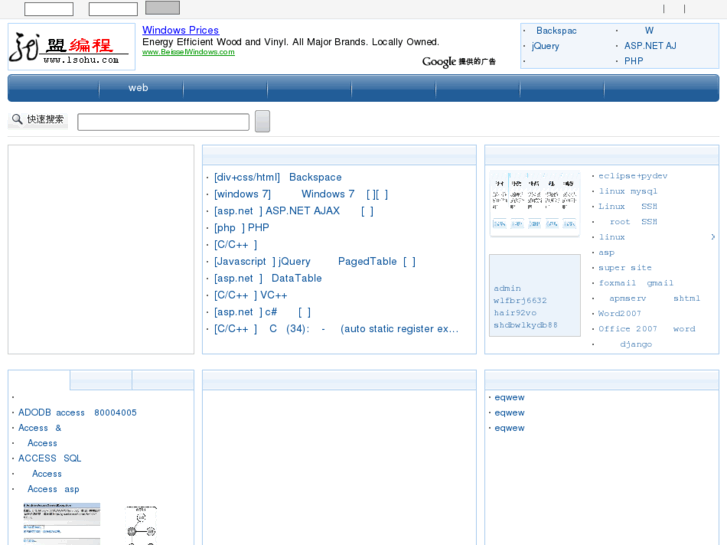Open the Access & link

coord(40,428)
